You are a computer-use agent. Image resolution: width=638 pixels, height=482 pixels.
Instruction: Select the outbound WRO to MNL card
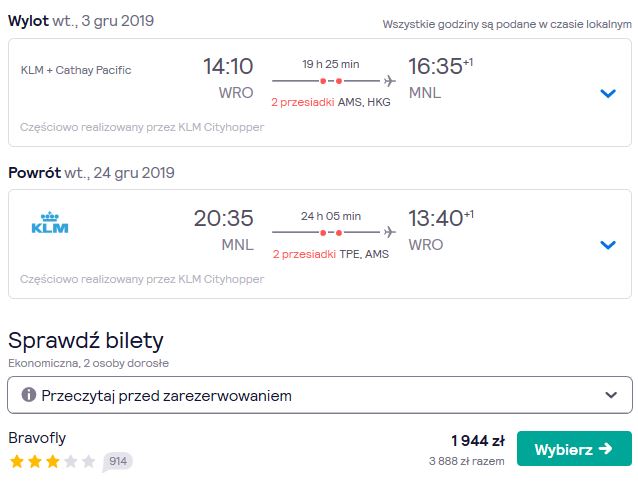pos(320,93)
